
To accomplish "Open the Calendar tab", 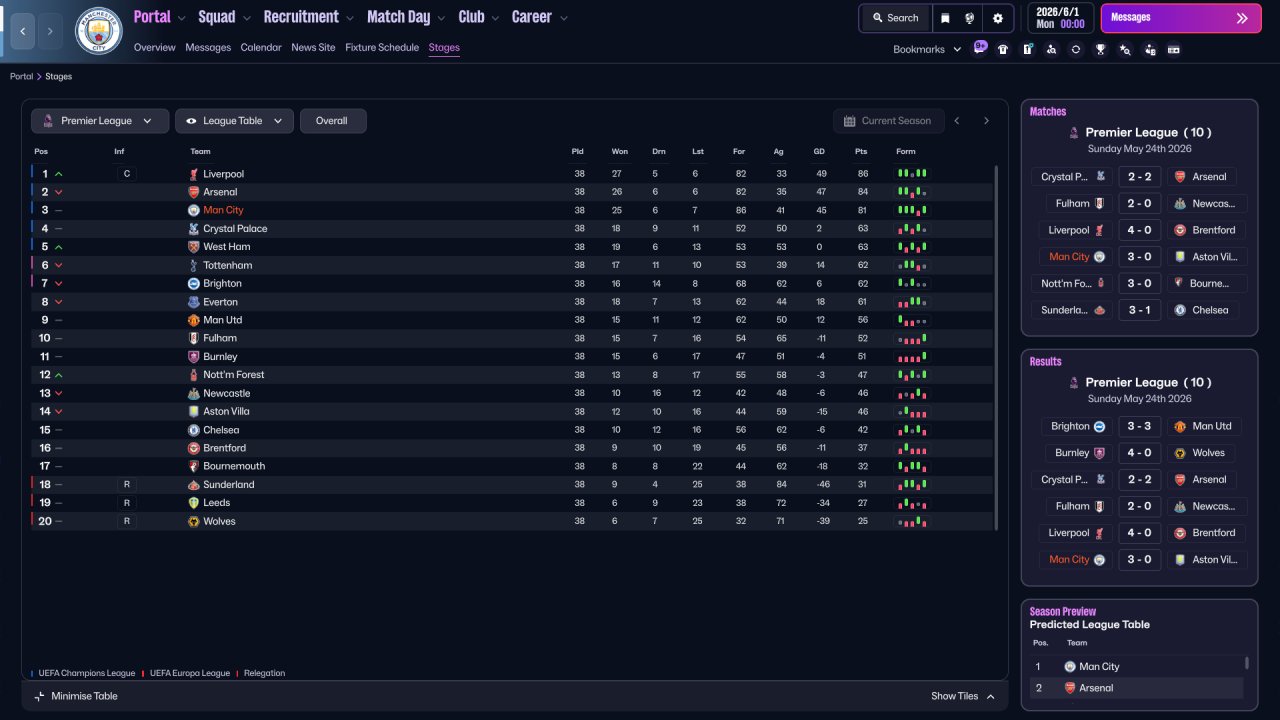I will coord(261,47).
